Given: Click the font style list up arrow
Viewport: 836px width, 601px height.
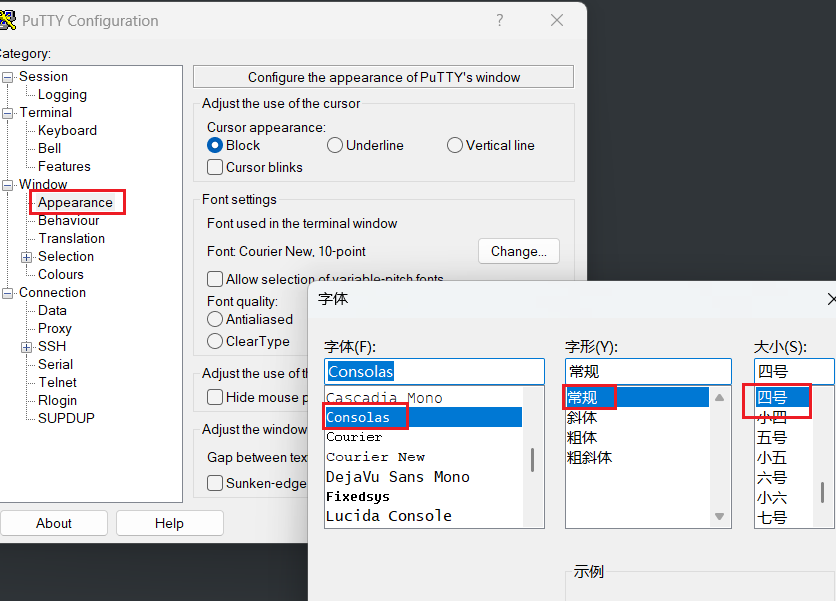Looking at the screenshot, I should pyautogui.click(x=719, y=397).
